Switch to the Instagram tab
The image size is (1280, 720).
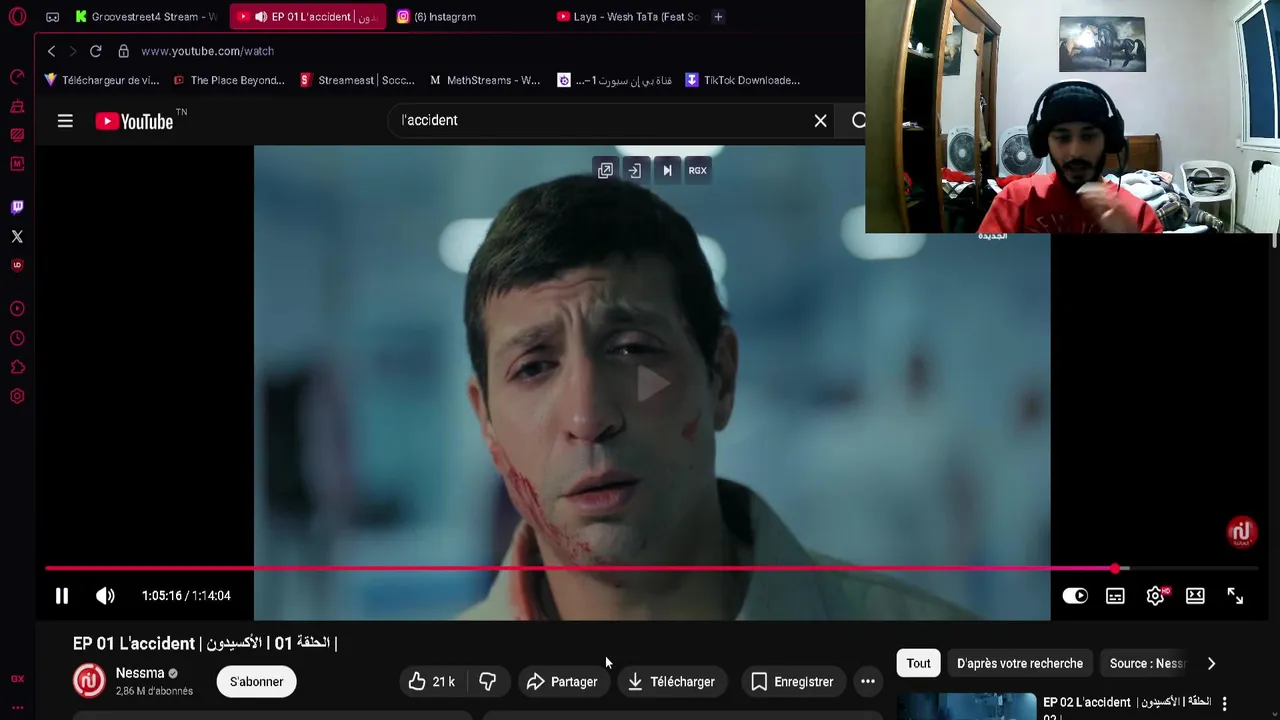tap(436, 17)
